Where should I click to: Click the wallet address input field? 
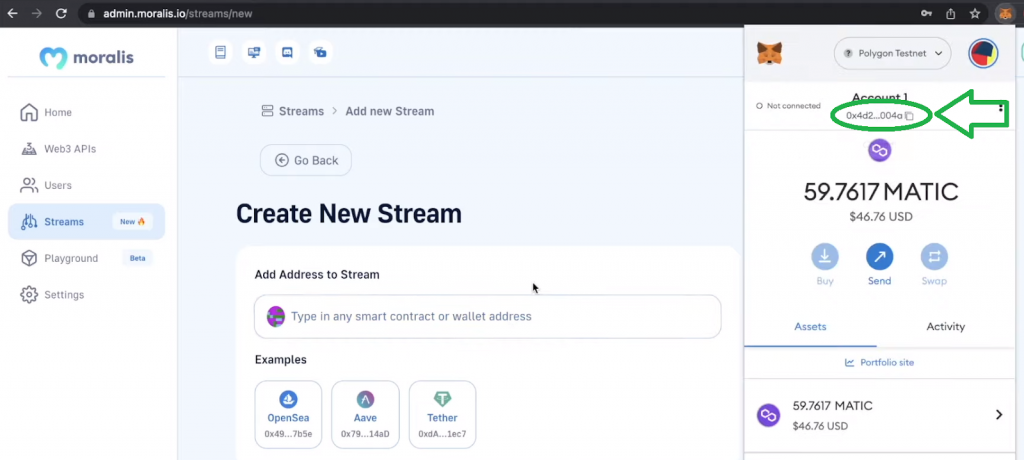[487, 316]
